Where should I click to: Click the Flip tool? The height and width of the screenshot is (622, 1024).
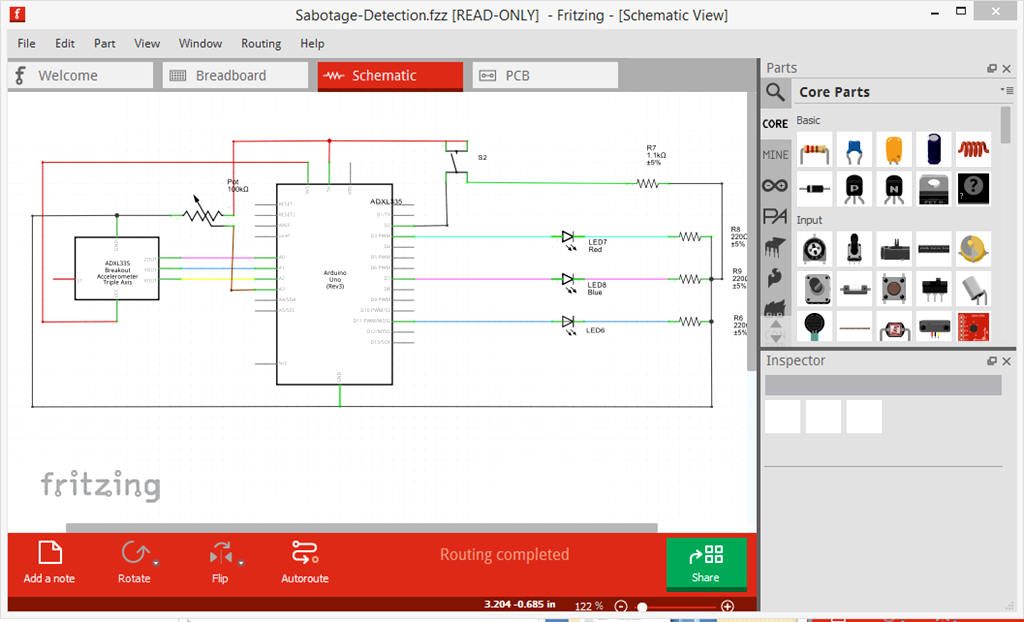pos(220,563)
